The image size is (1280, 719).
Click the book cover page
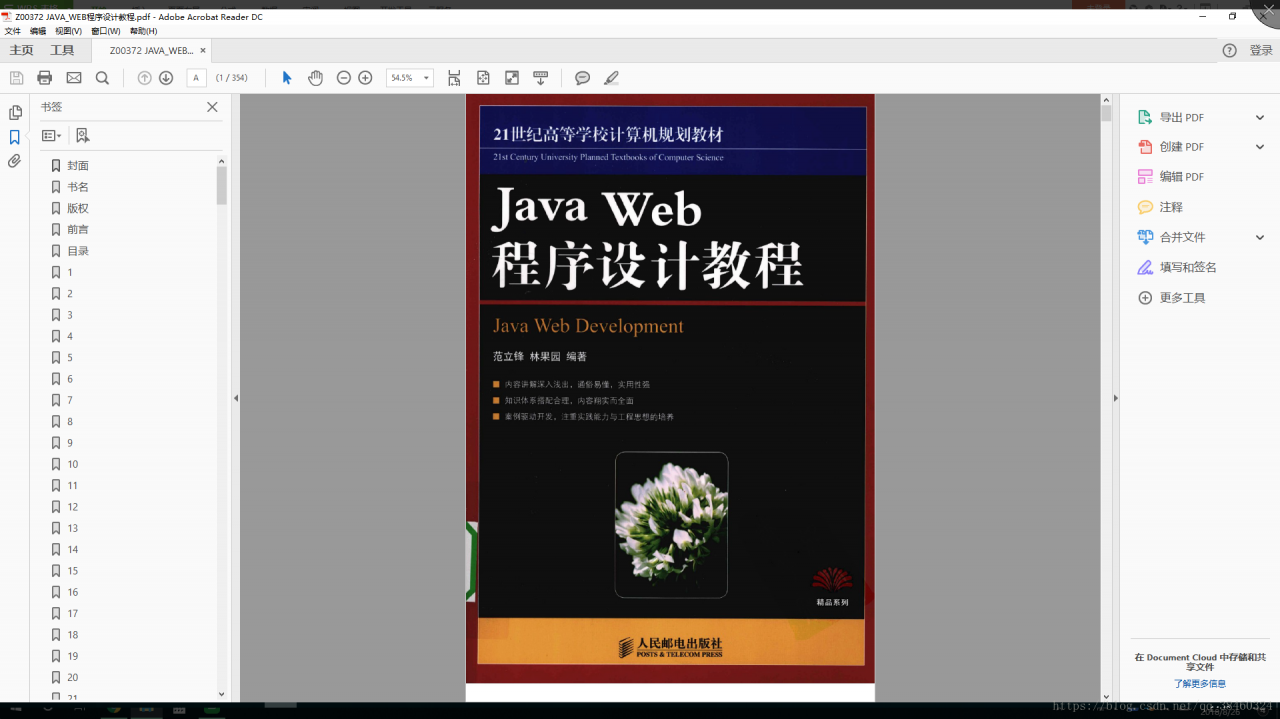[670, 389]
